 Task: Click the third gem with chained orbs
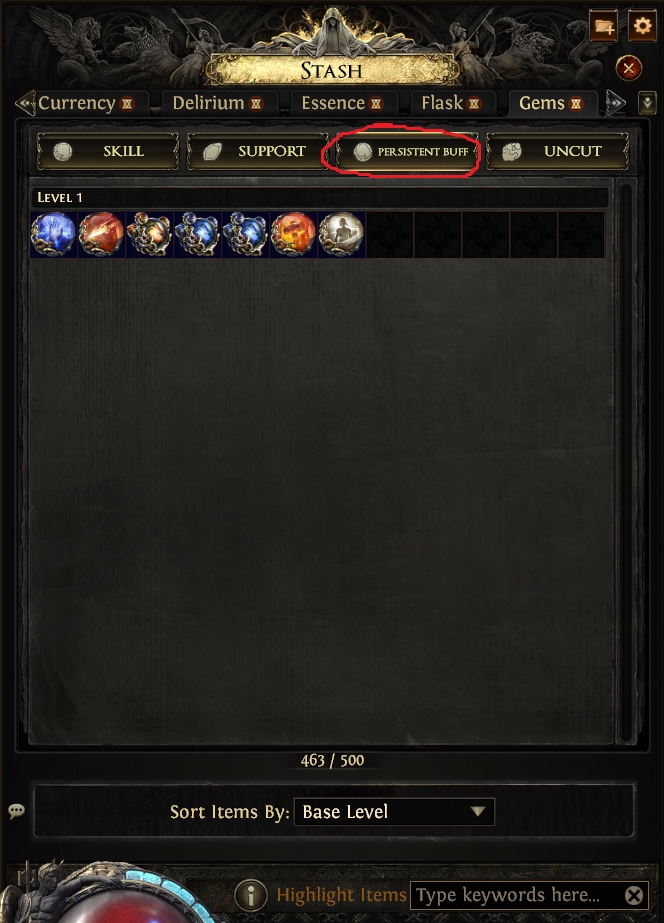pyautogui.click(x=150, y=234)
